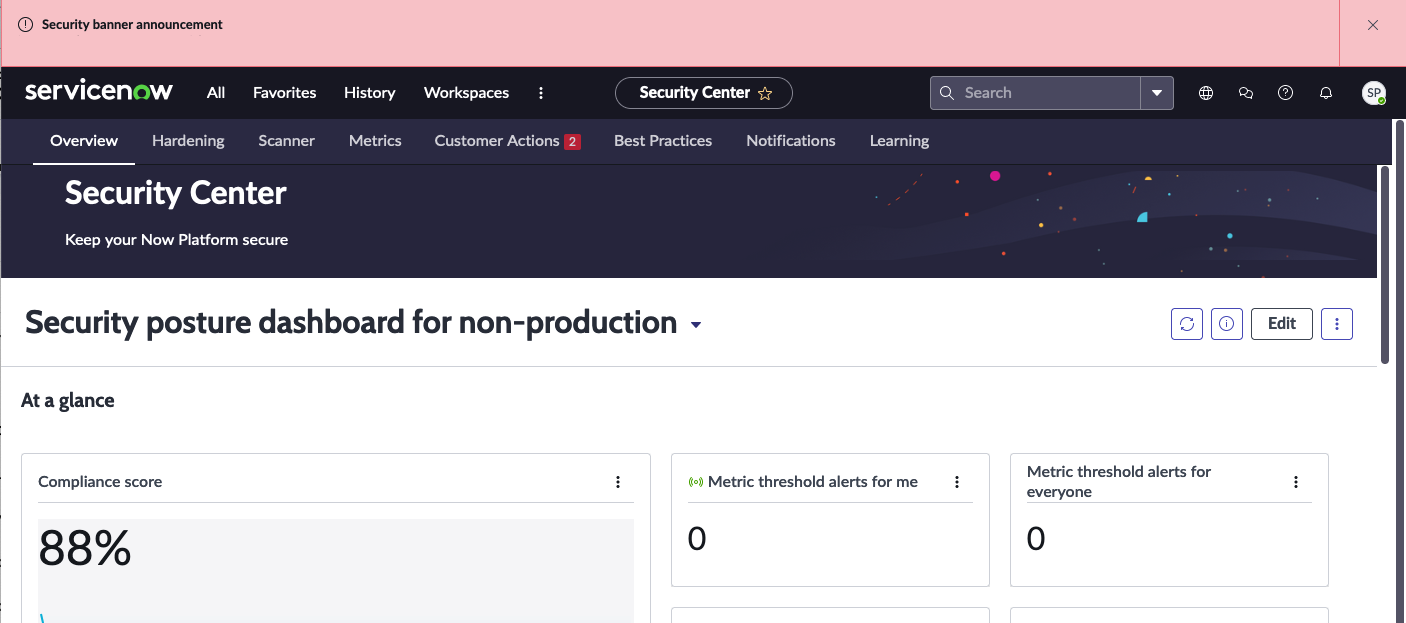Open options for Metric threshold alerts for everyone
1406x623 pixels.
(x=1296, y=482)
